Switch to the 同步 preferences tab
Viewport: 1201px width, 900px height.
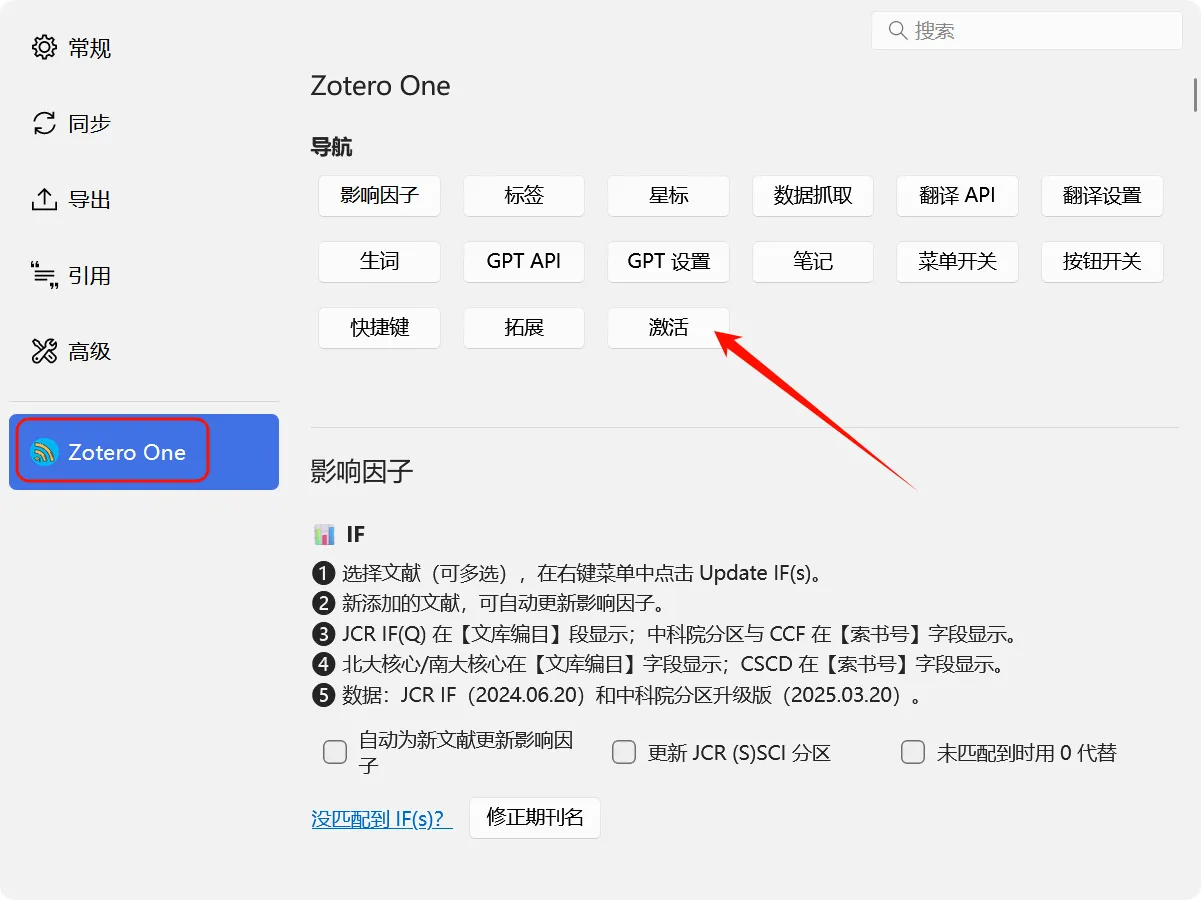click(x=144, y=123)
